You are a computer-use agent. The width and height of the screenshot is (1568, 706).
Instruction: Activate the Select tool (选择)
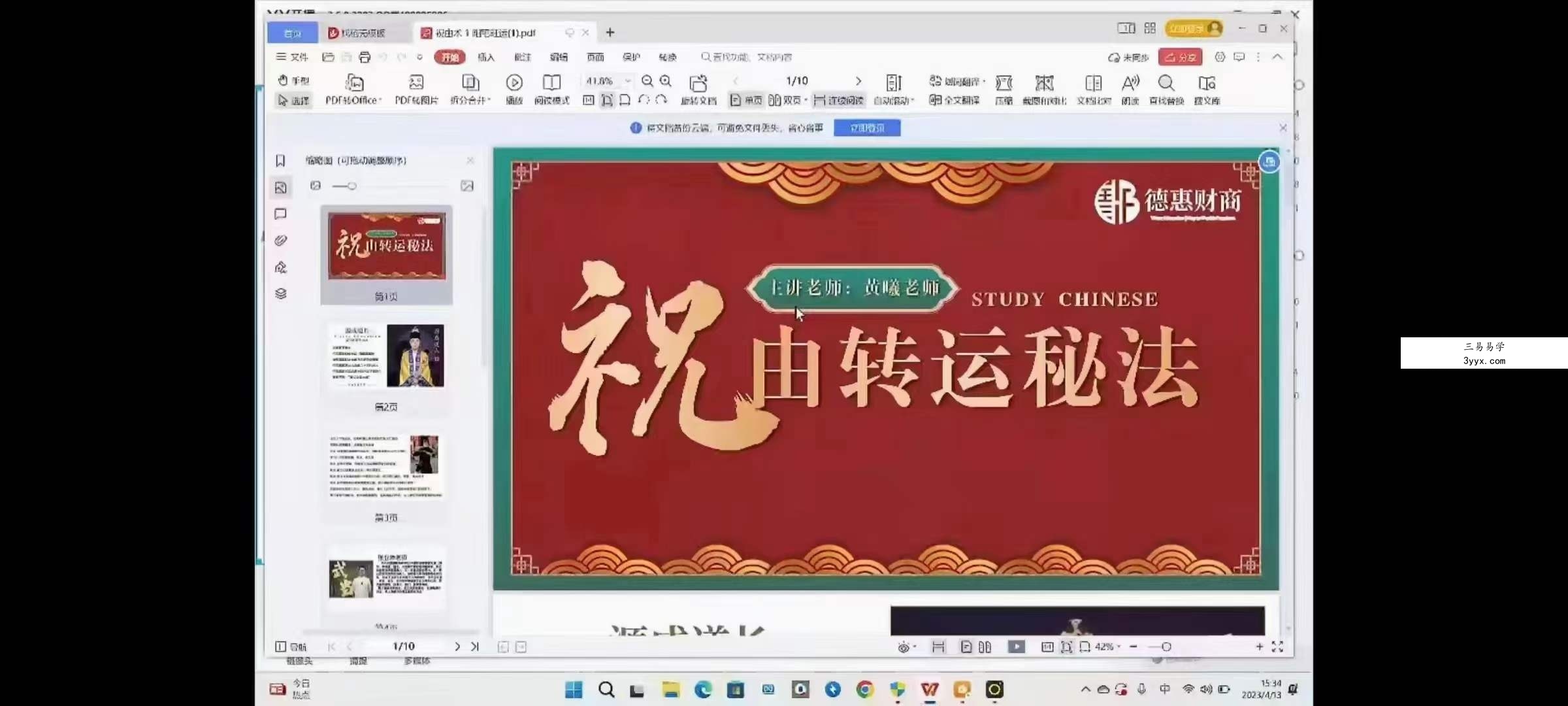click(293, 100)
